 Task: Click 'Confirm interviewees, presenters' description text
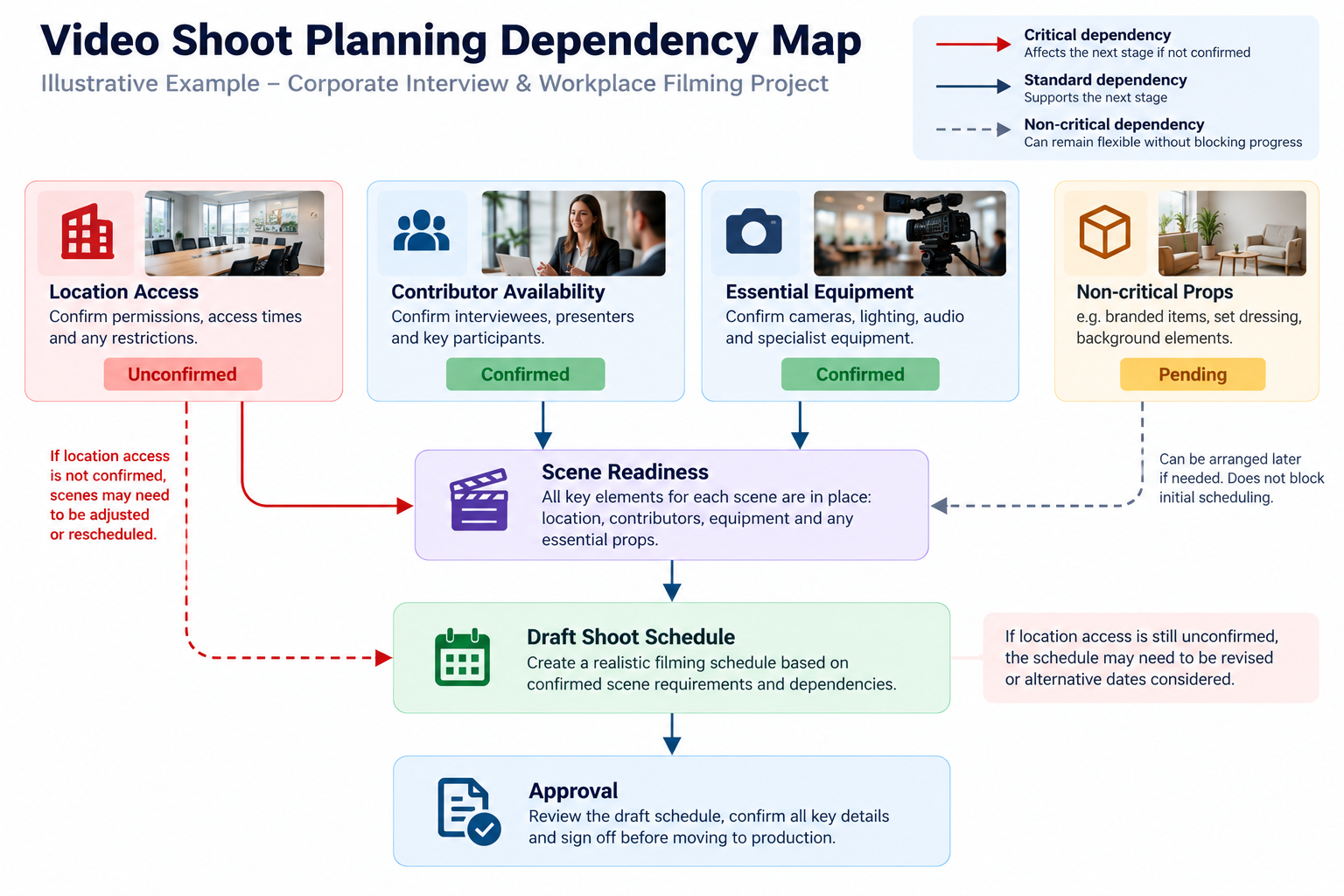(513, 327)
